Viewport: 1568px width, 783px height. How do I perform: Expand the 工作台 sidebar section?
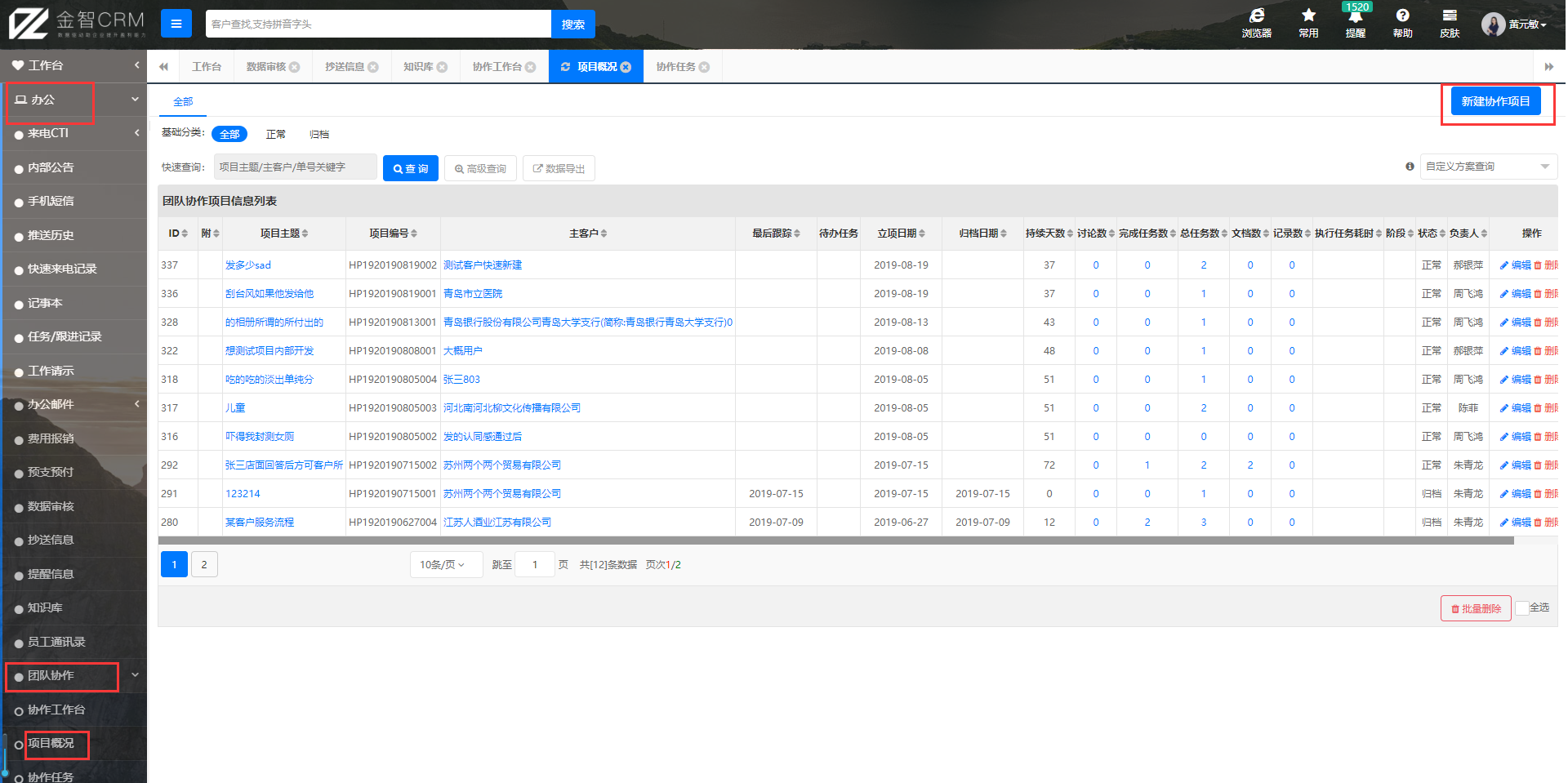coord(73,65)
